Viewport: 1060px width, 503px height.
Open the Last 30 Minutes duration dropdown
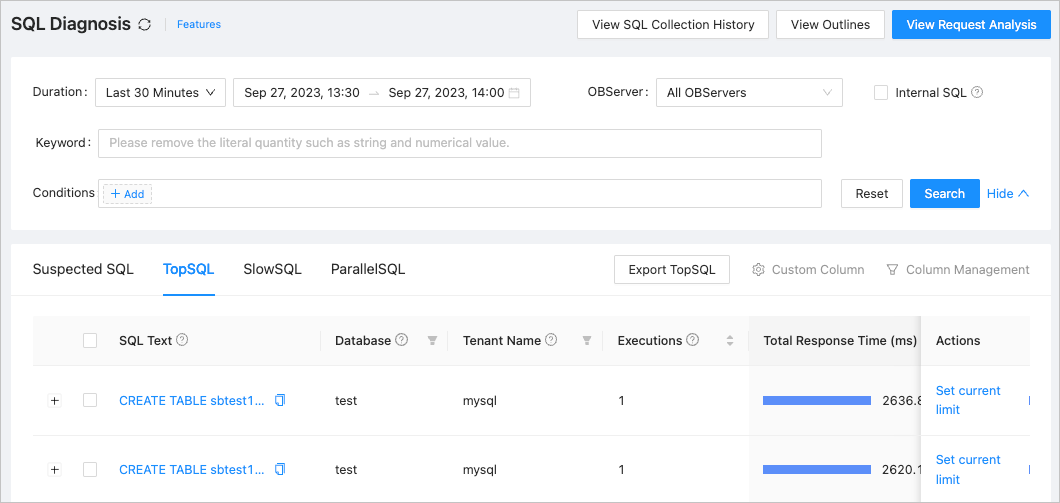click(160, 93)
